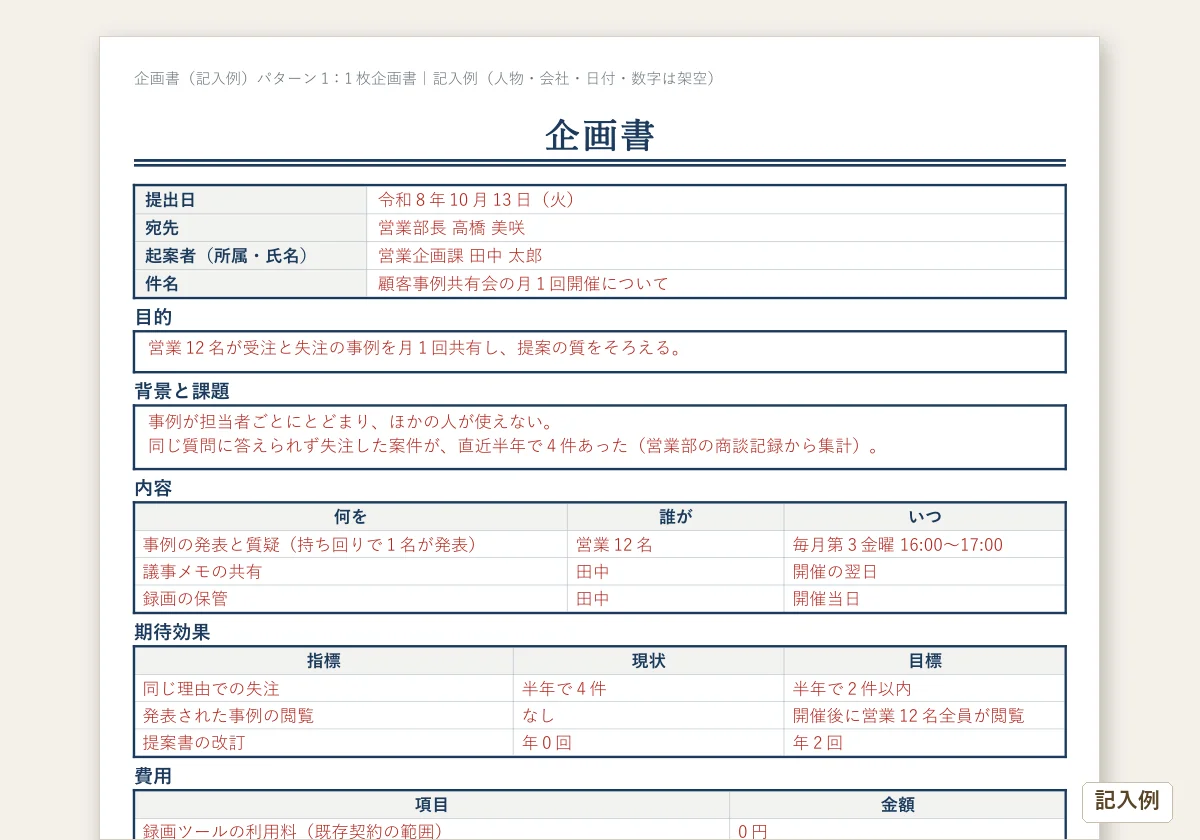Click the 何を column header
1200x840 pixels.
click(351, 517)
